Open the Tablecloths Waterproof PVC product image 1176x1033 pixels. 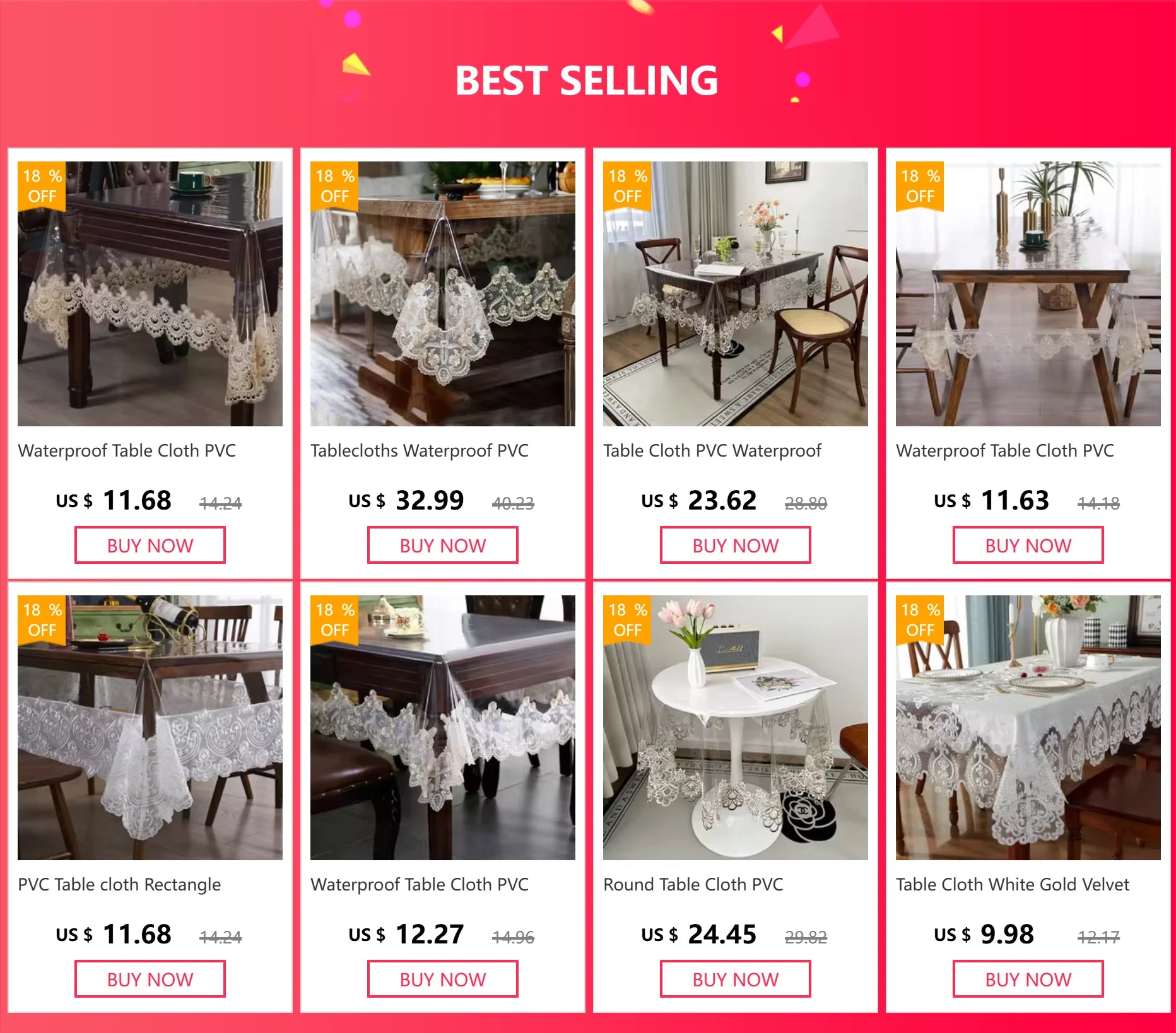pos(442,294)
